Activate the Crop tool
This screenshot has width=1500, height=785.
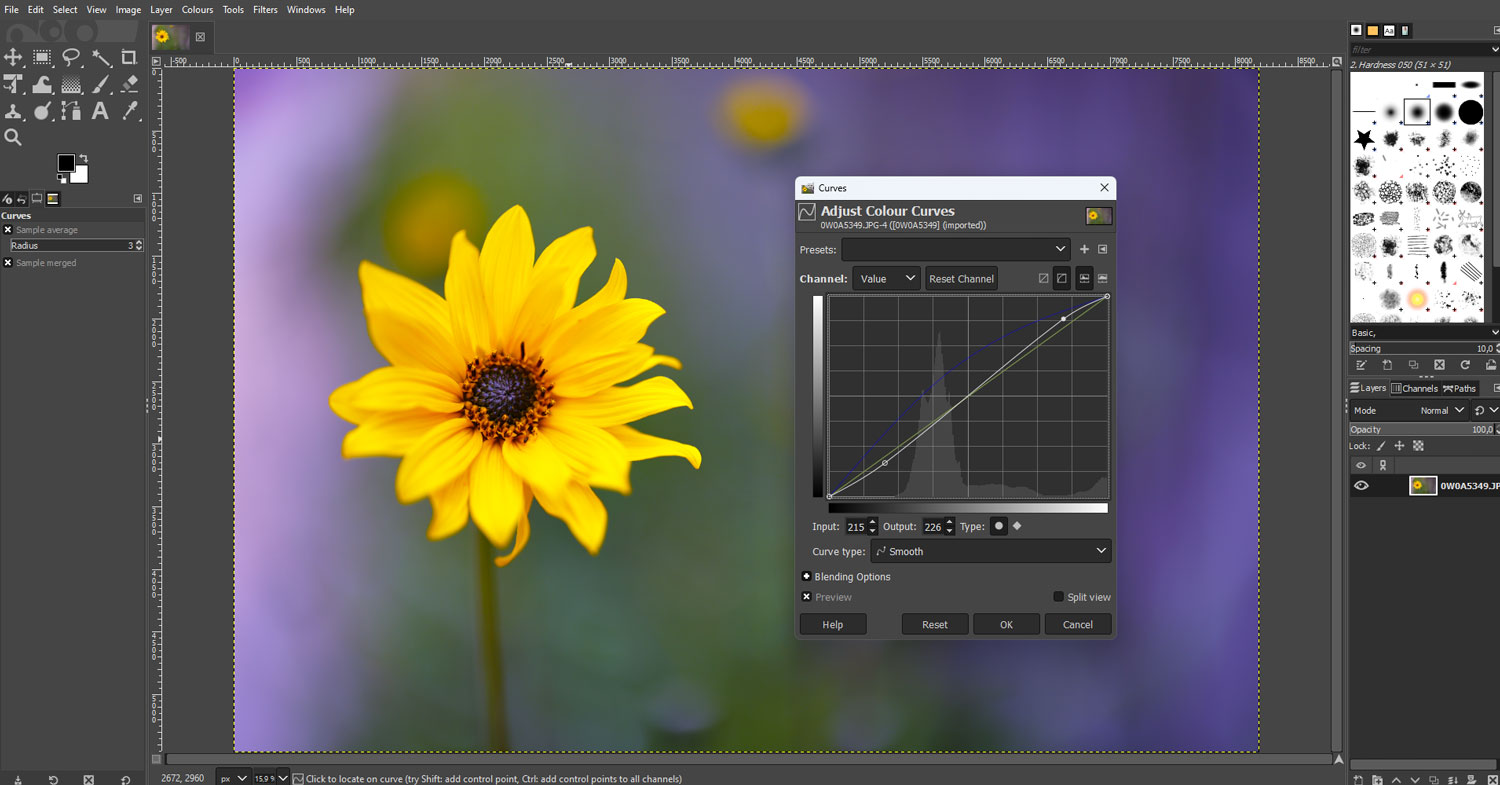point(128,57)
